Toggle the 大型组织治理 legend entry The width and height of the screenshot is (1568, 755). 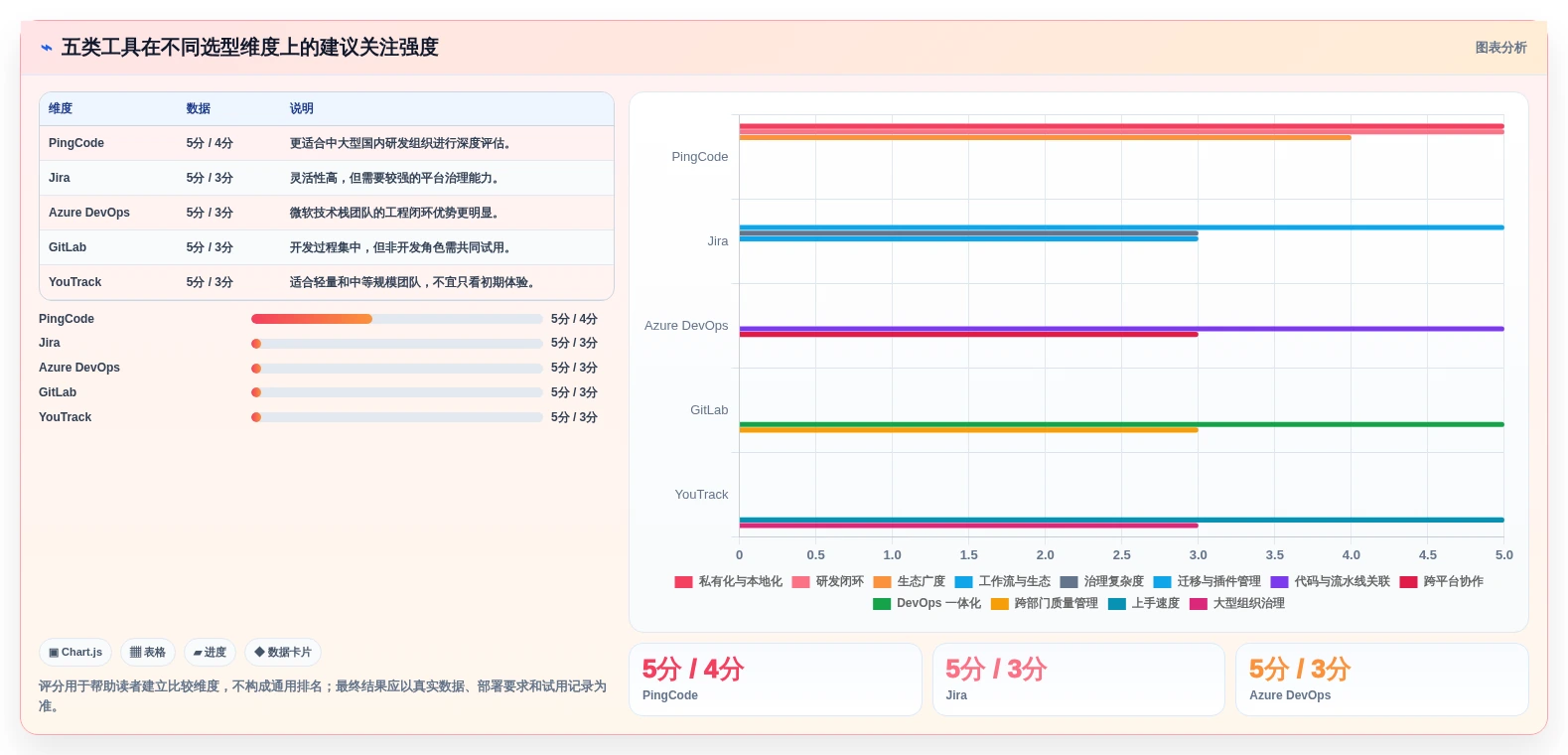[x=1237, y=604]
